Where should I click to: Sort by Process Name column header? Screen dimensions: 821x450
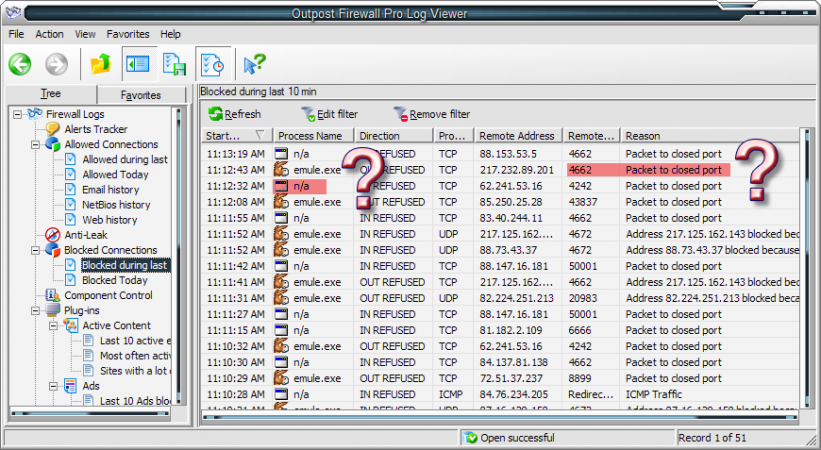click(313, 136)
